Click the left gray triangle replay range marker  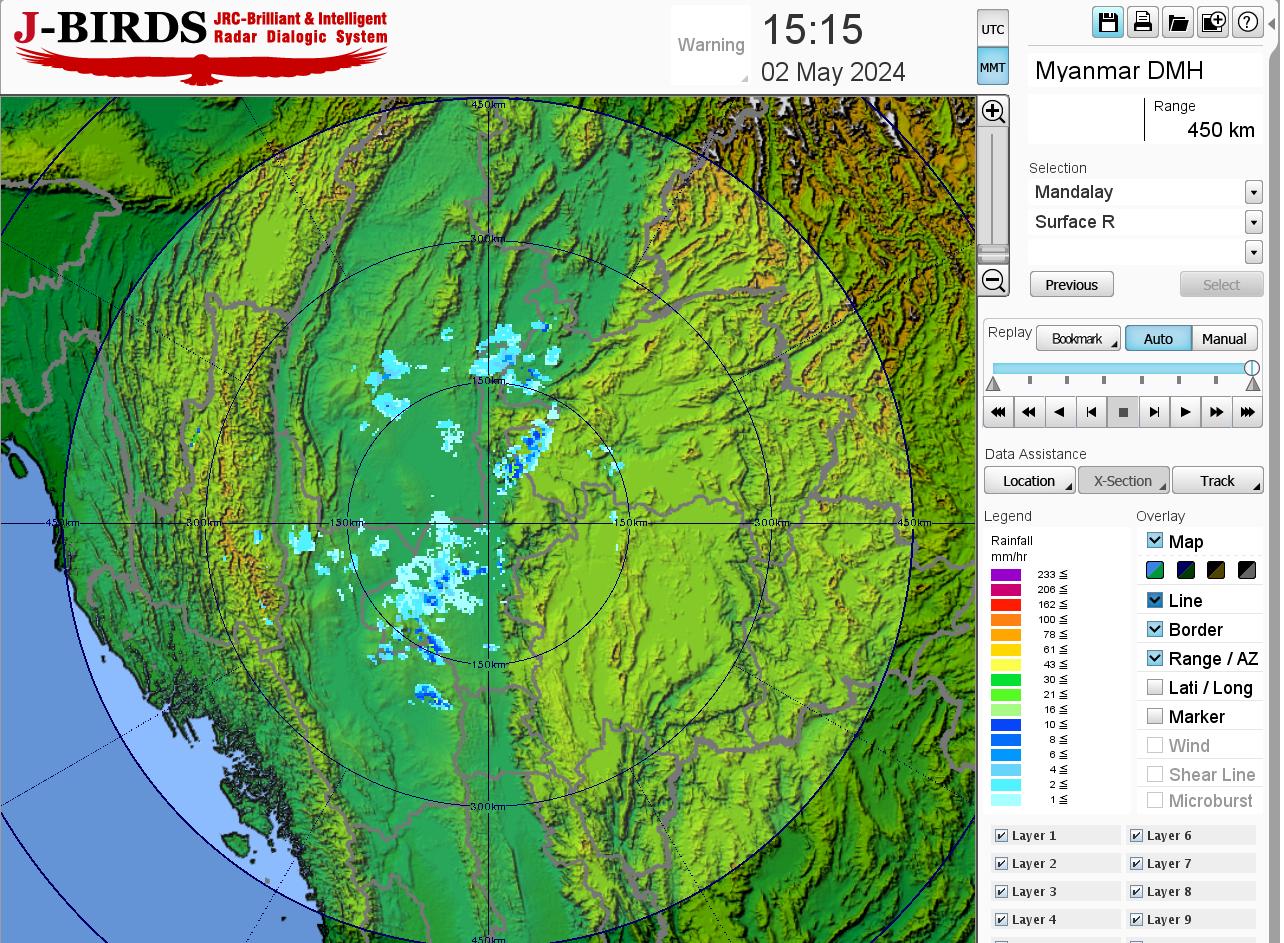pyautogui.click(x=993, y=384)
